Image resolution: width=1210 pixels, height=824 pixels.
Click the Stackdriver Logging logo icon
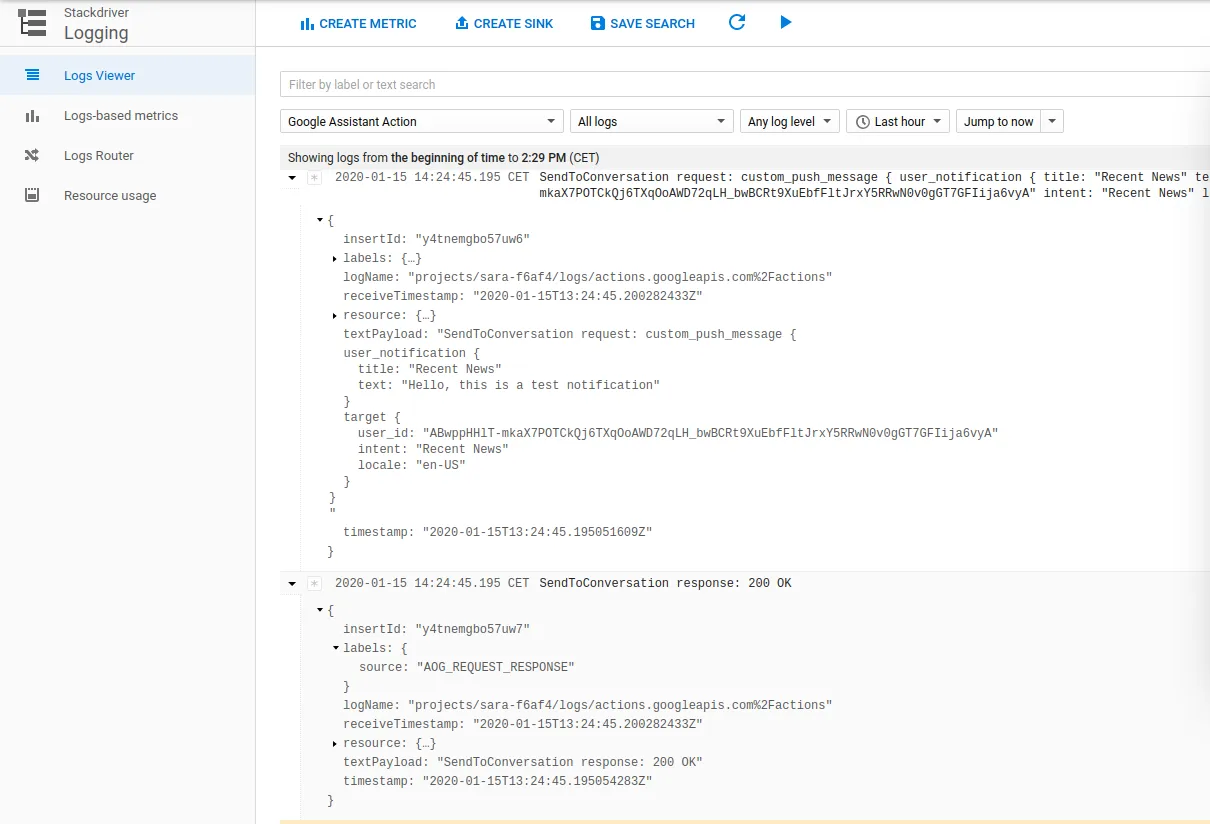pyautogui.click(x=32, y=23)
